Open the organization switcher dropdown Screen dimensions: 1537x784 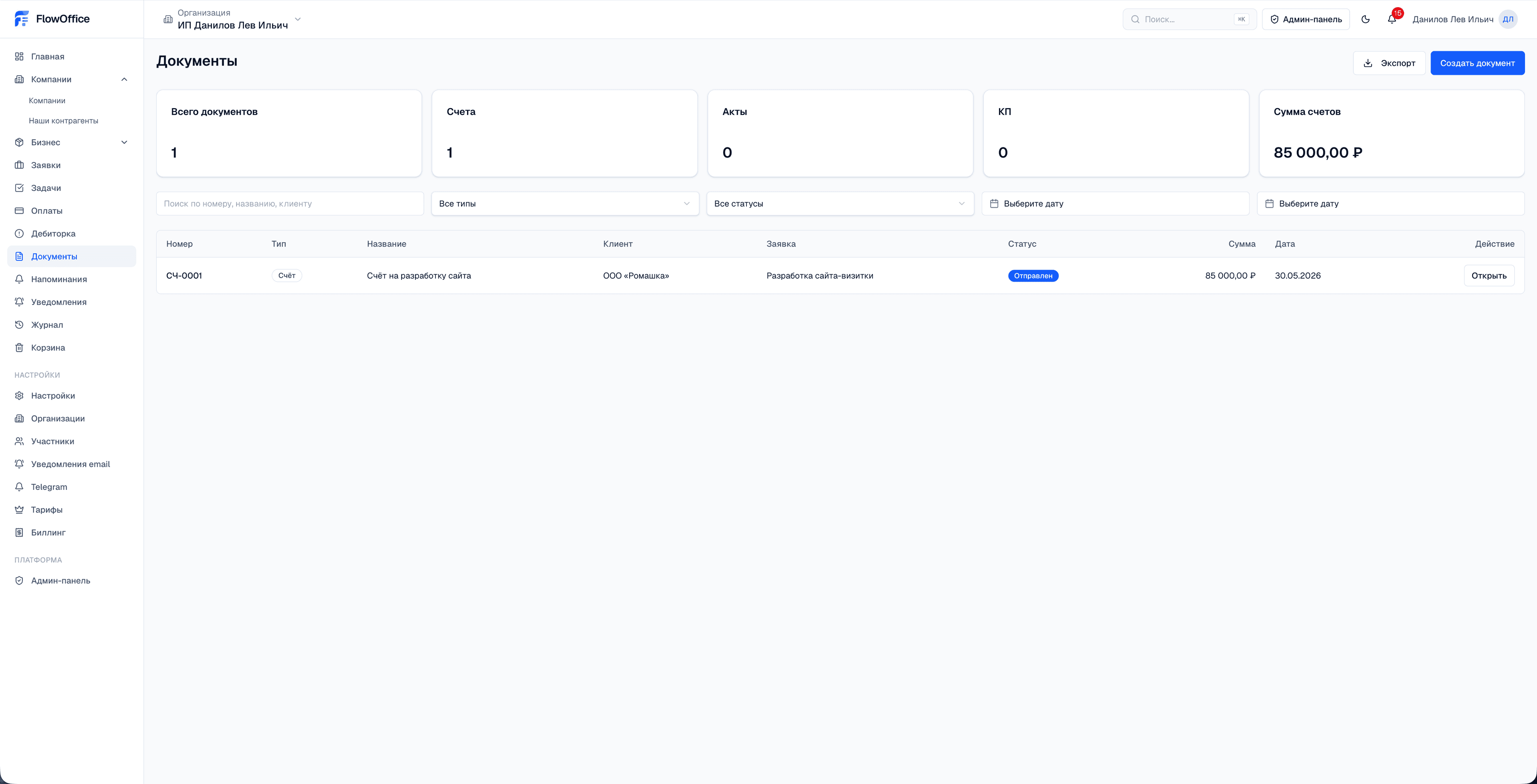tap(233, 20)
